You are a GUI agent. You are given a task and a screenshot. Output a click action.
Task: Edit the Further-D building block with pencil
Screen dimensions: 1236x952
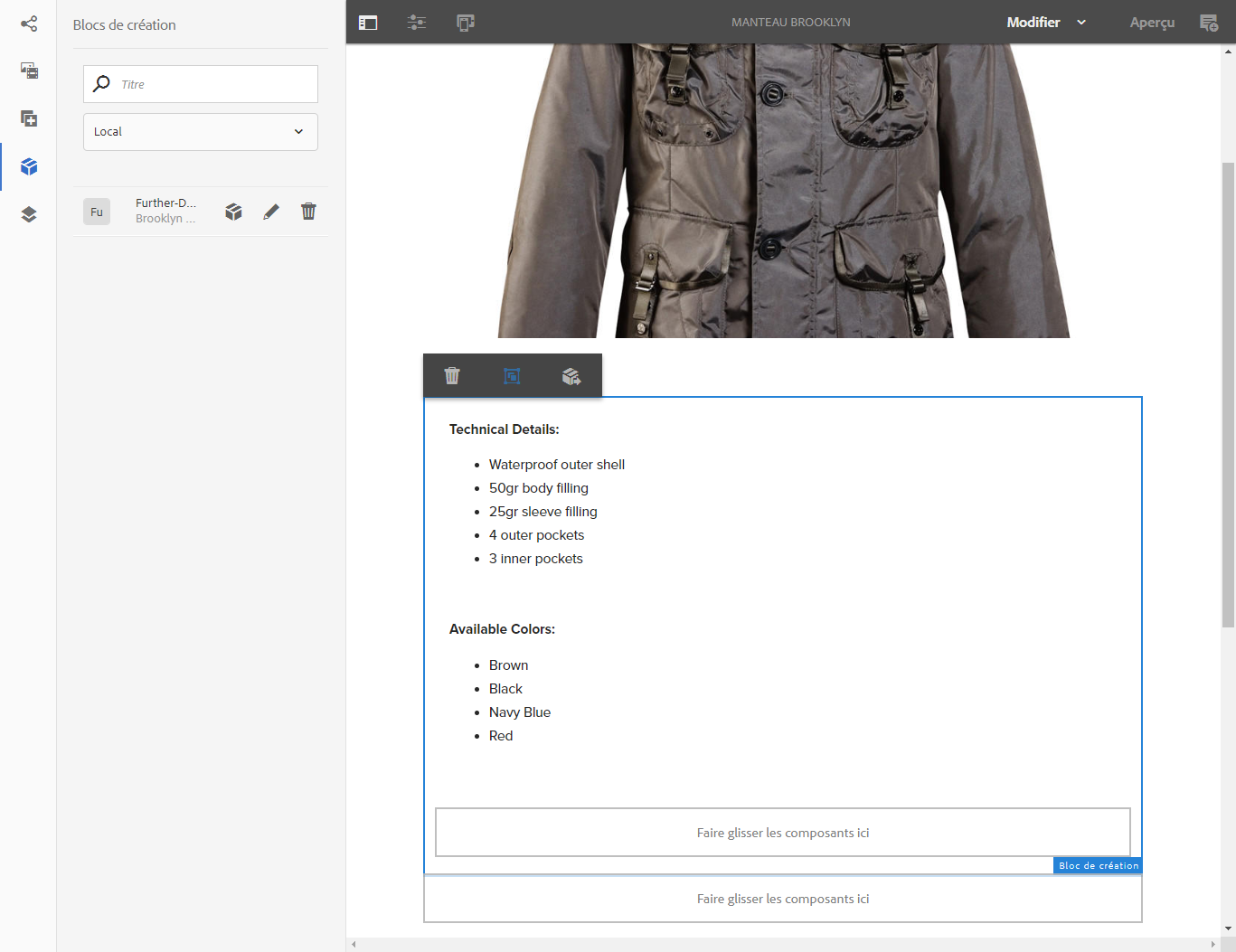(271, 212)
